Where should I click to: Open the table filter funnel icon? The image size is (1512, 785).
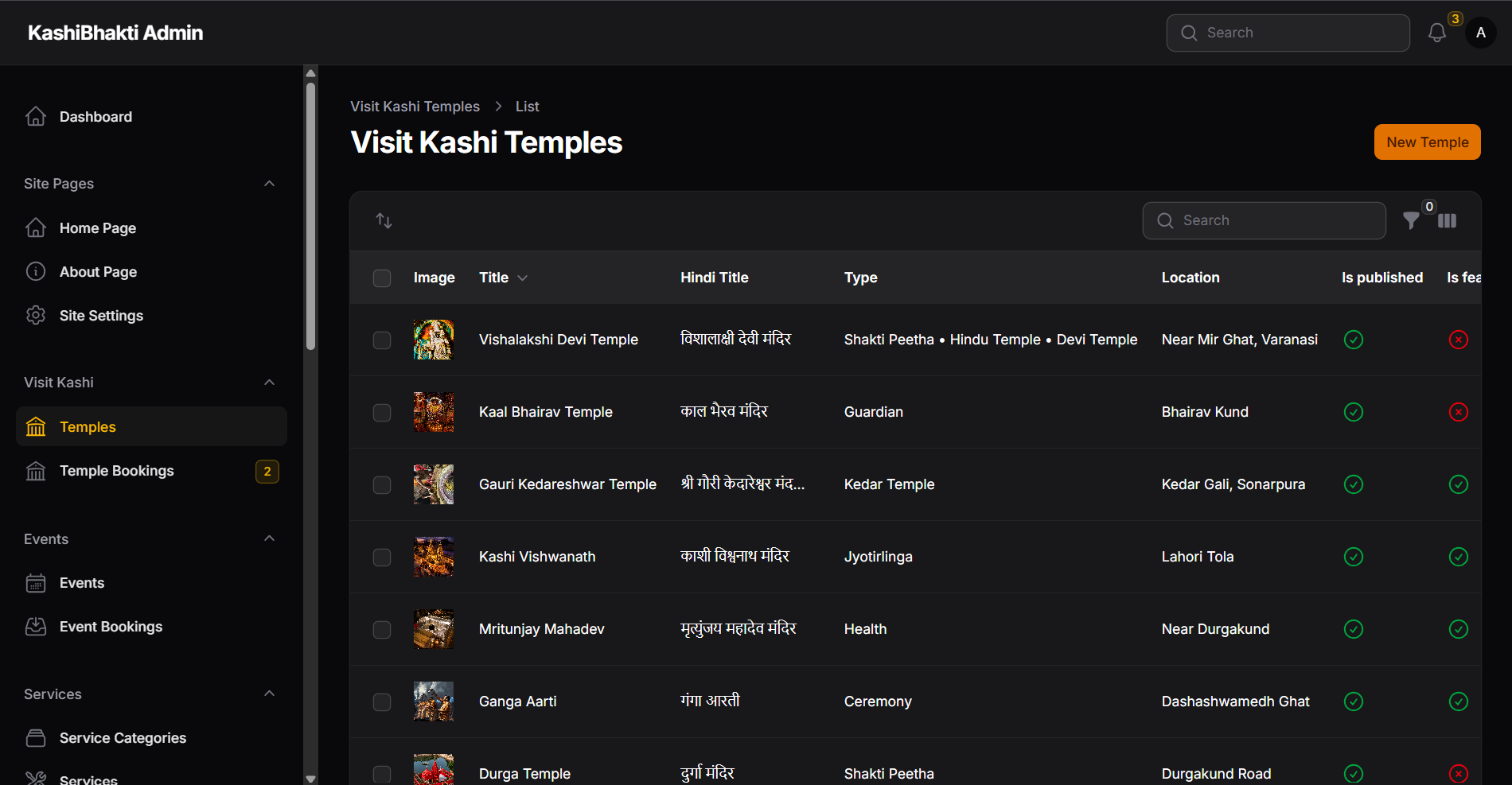coord(1411,220)
